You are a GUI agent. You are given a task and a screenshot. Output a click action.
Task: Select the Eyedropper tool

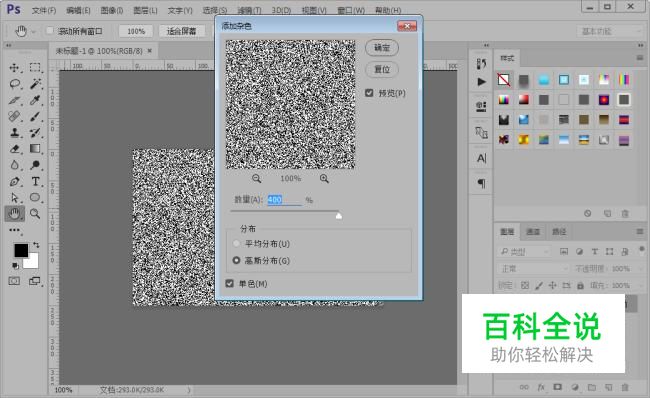pyautogui.click(x=35, y=100)
